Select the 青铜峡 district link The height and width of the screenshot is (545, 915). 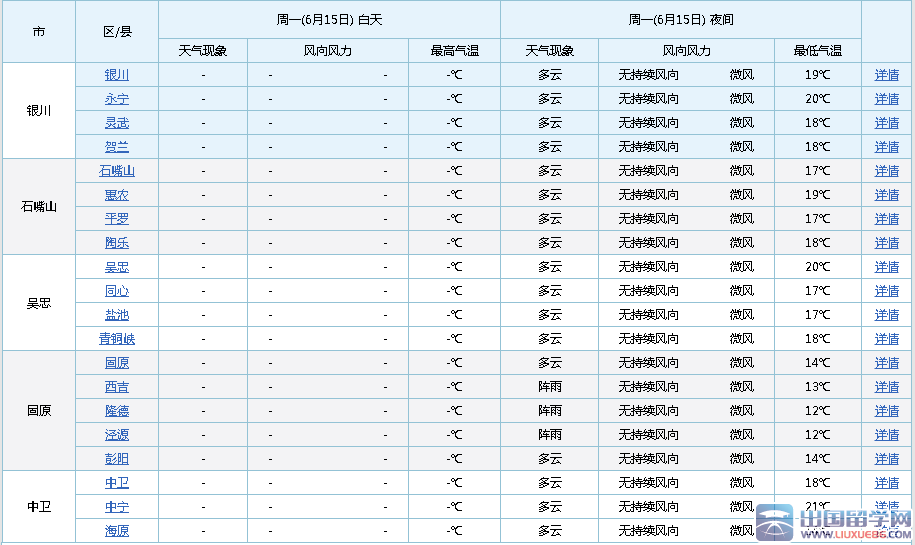(x=117, y=339)
